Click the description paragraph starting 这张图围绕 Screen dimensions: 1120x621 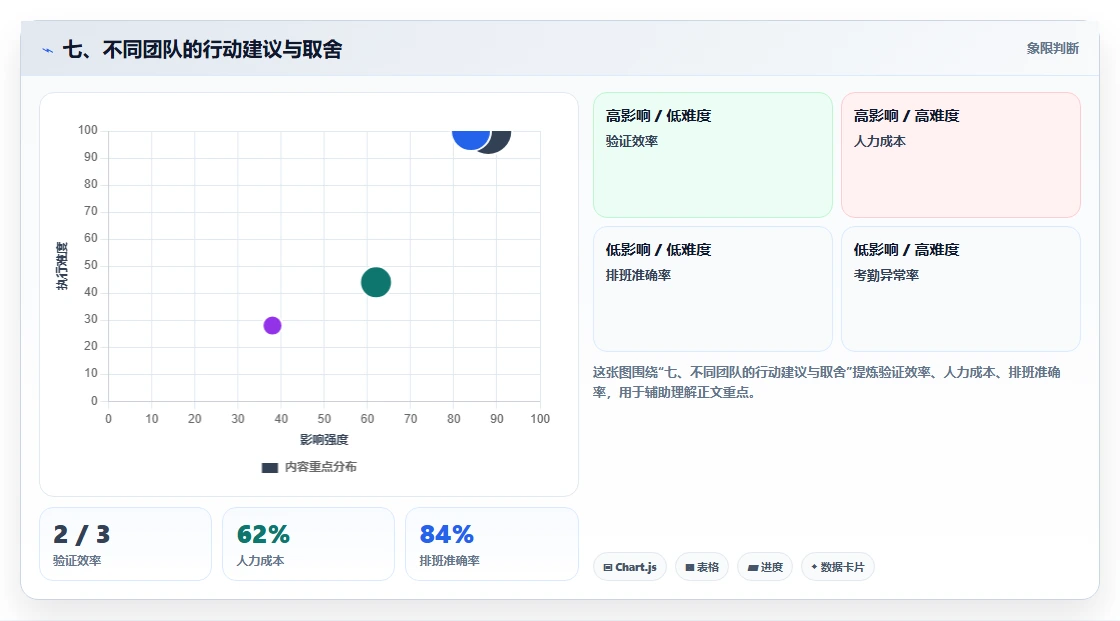(x=826, y=382)
